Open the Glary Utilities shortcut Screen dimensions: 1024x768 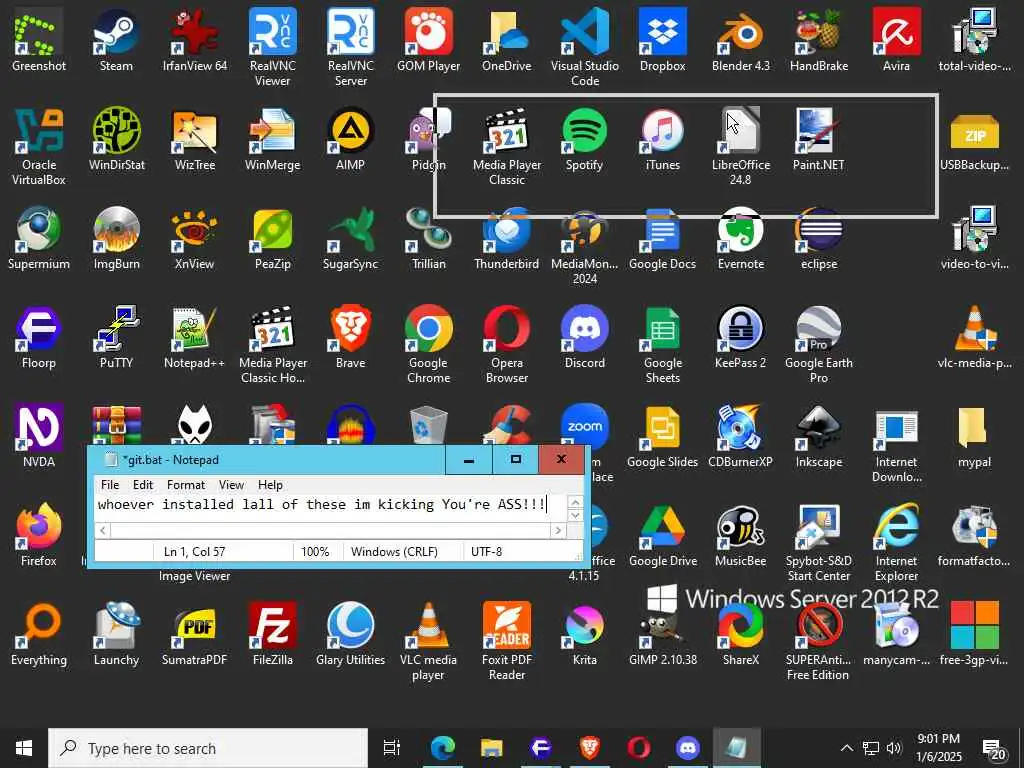(x=350, y=635)
